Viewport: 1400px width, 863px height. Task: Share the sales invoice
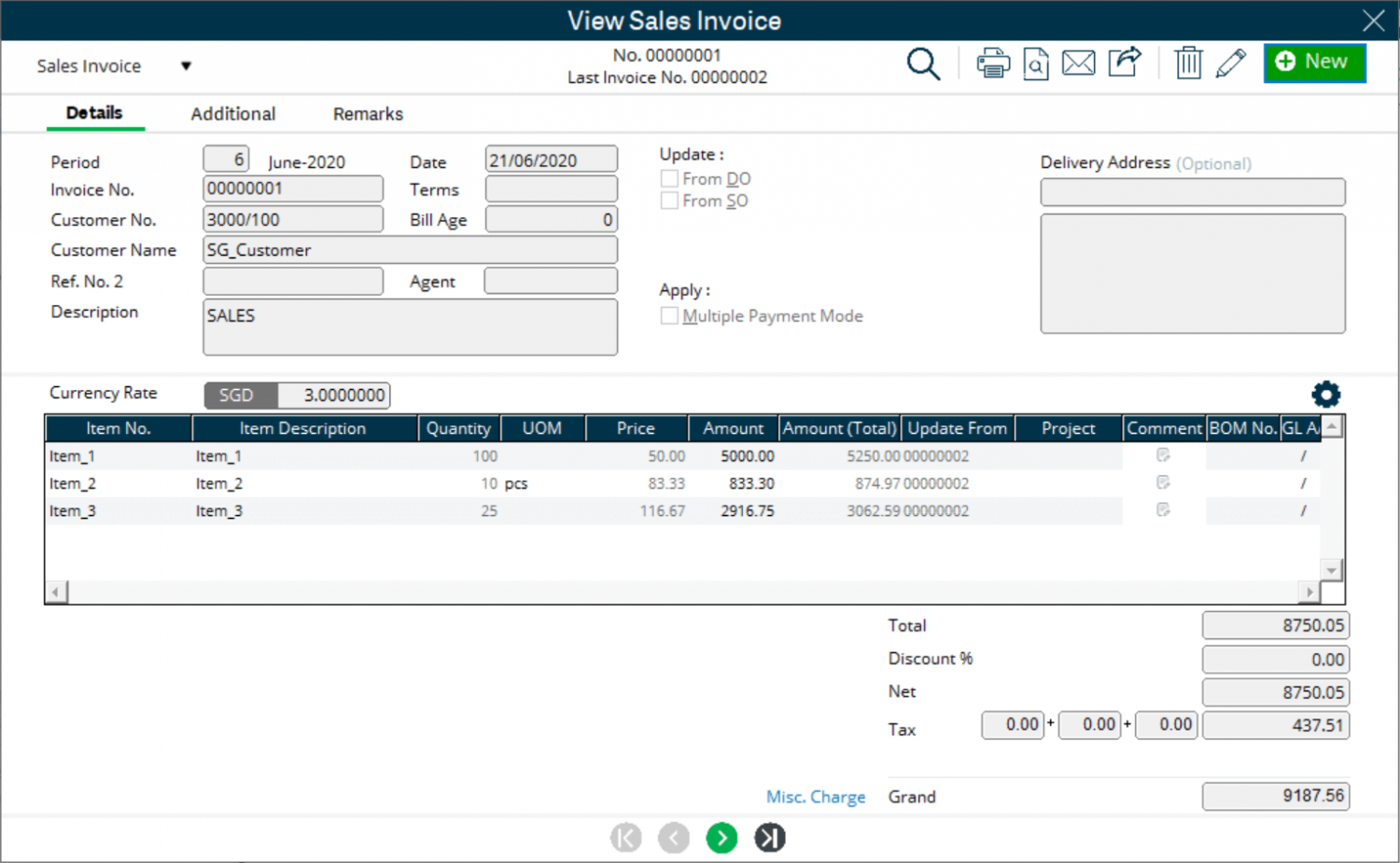1124,63
